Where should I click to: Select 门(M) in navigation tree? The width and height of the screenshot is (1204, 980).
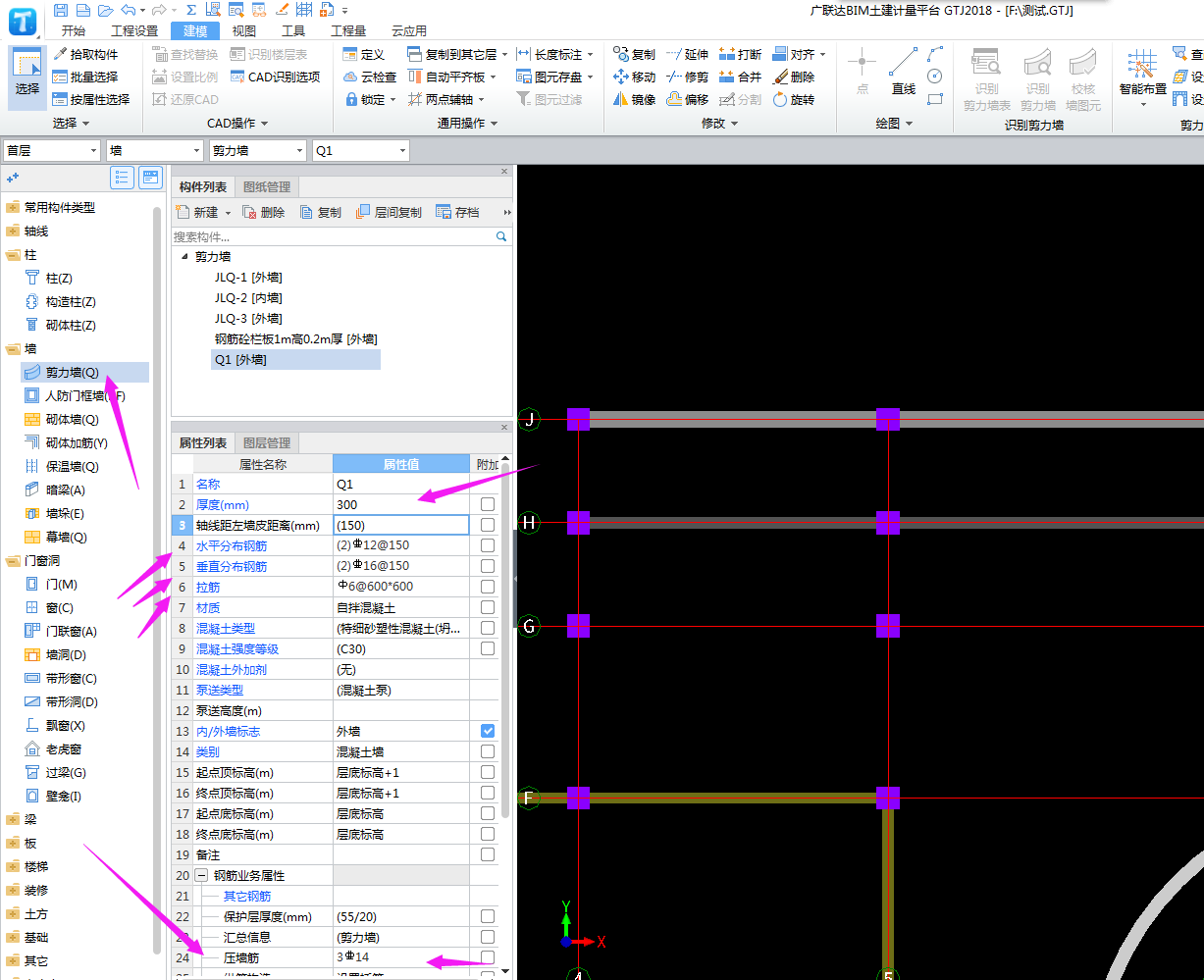61,584
